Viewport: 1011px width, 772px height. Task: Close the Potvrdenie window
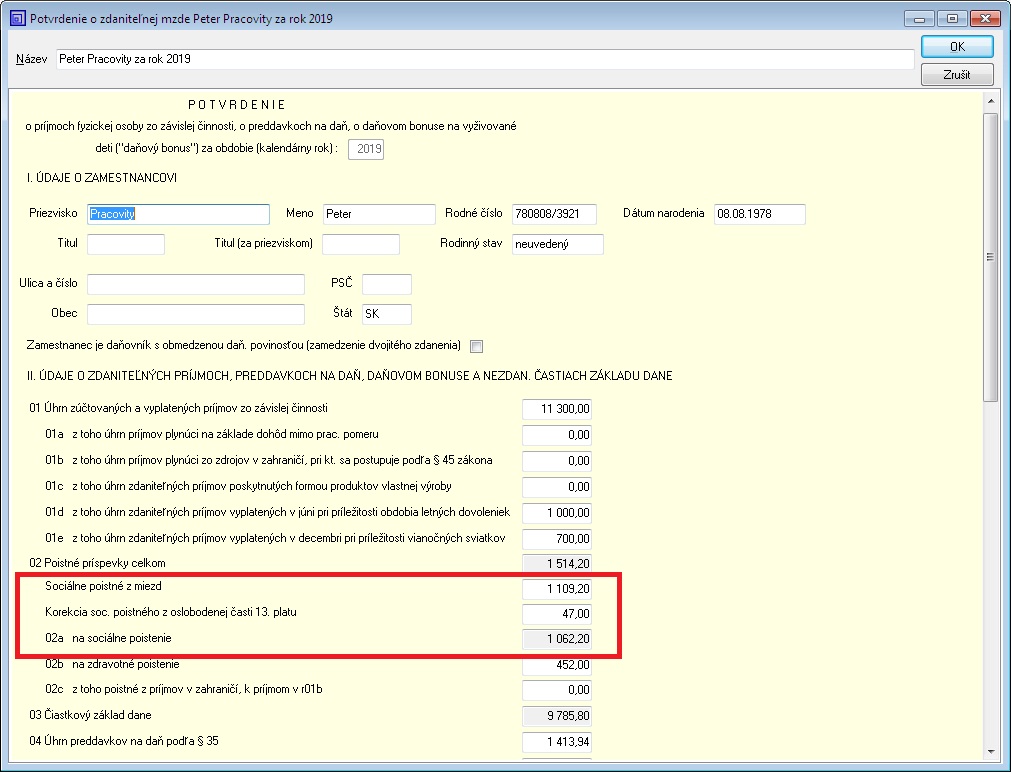coord(985,19)
